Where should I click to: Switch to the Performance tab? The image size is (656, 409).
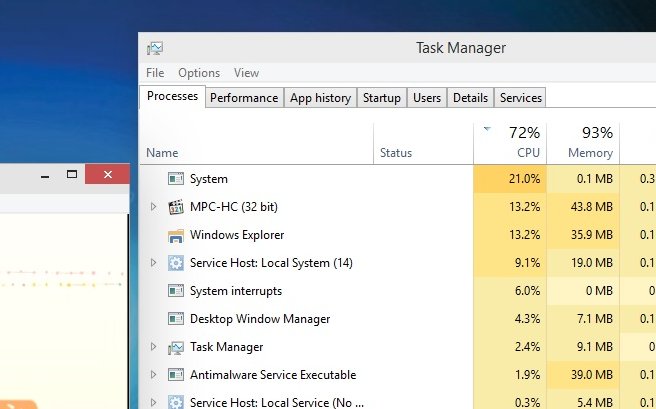pyautogui.click(x=244, y=98)
